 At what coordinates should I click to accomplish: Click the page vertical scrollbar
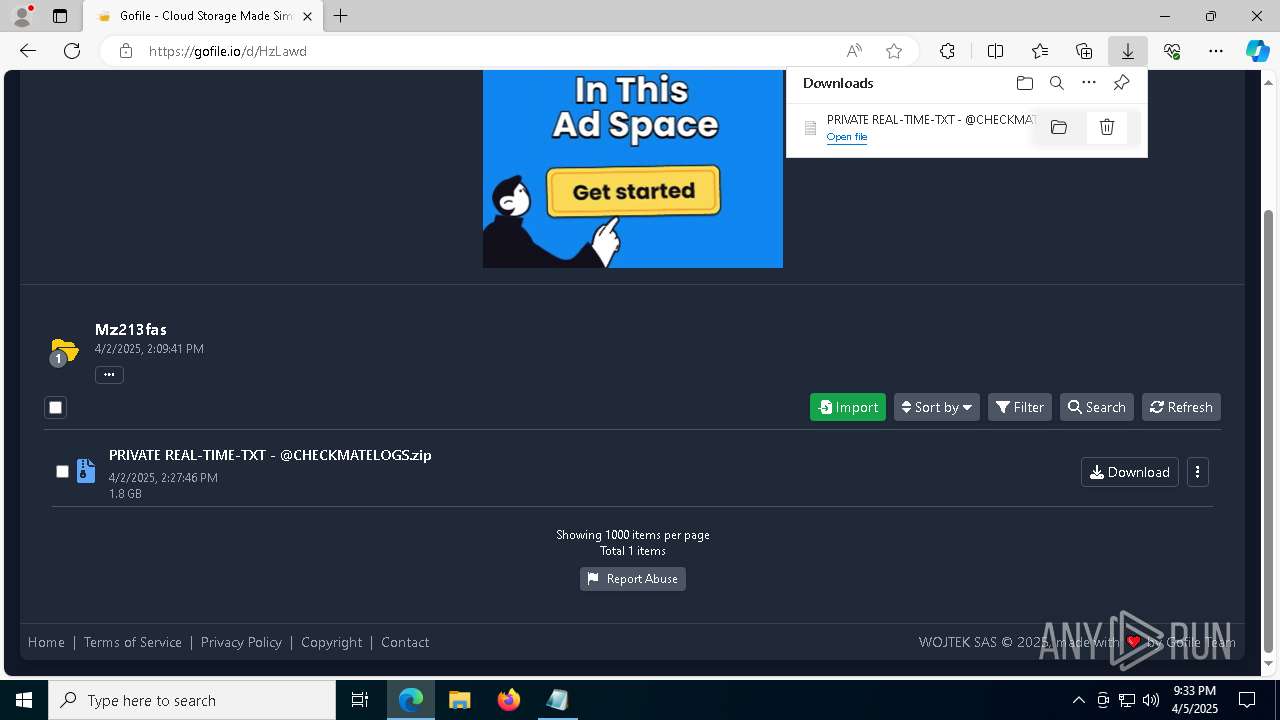pos(1269,430)
